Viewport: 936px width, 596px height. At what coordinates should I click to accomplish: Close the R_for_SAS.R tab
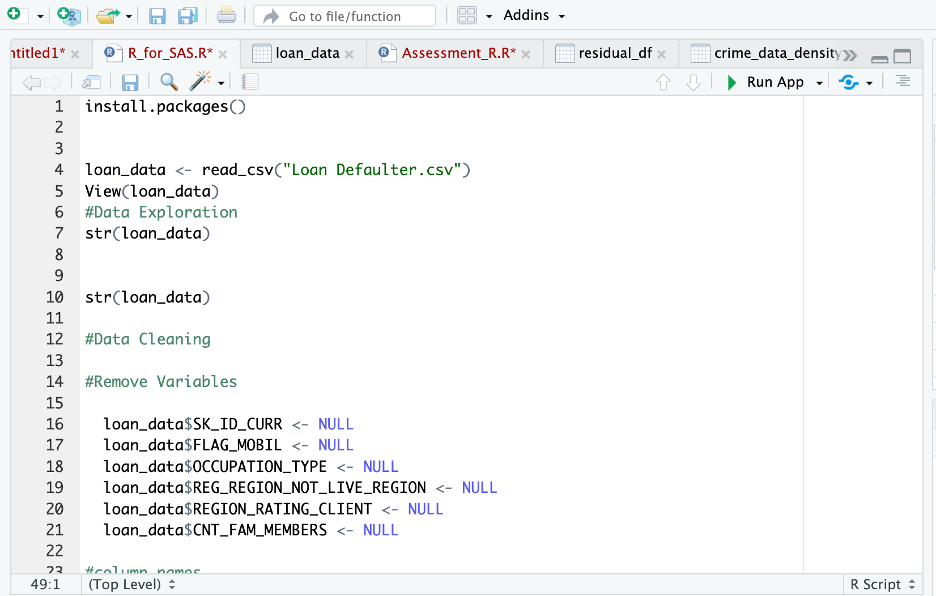[223, 54]
